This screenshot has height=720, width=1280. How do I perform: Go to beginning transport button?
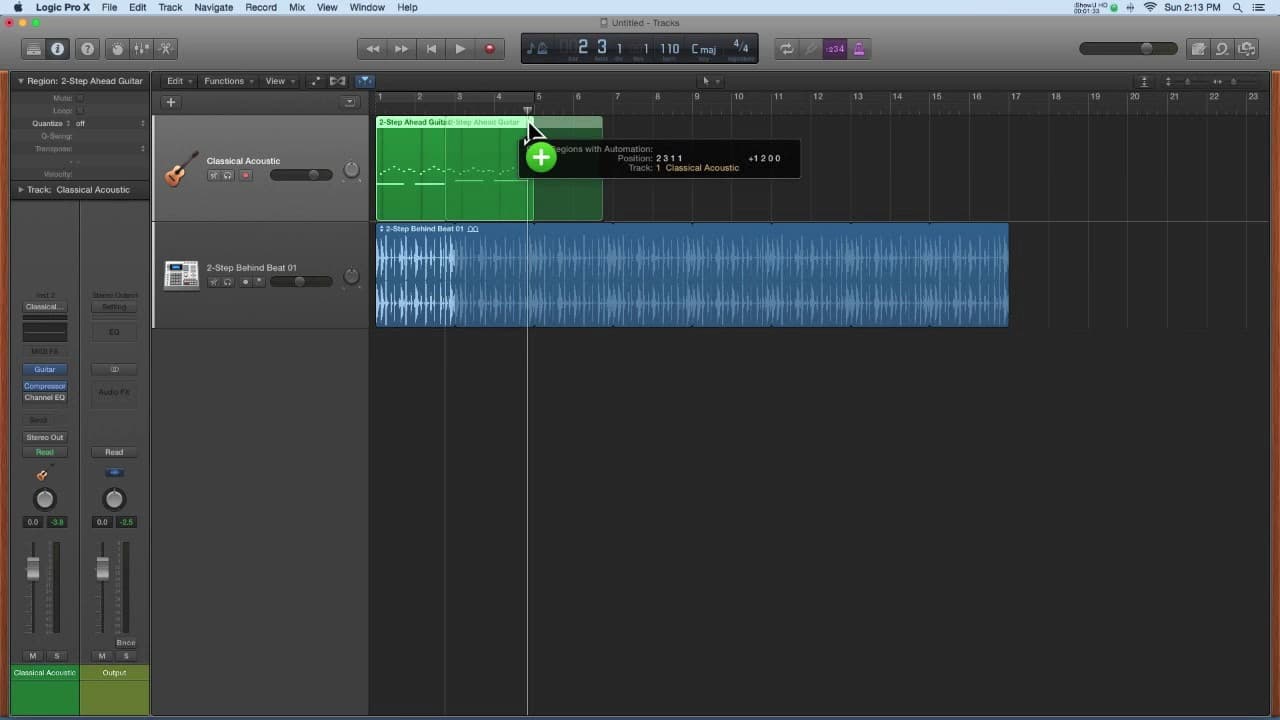[431, 48]
